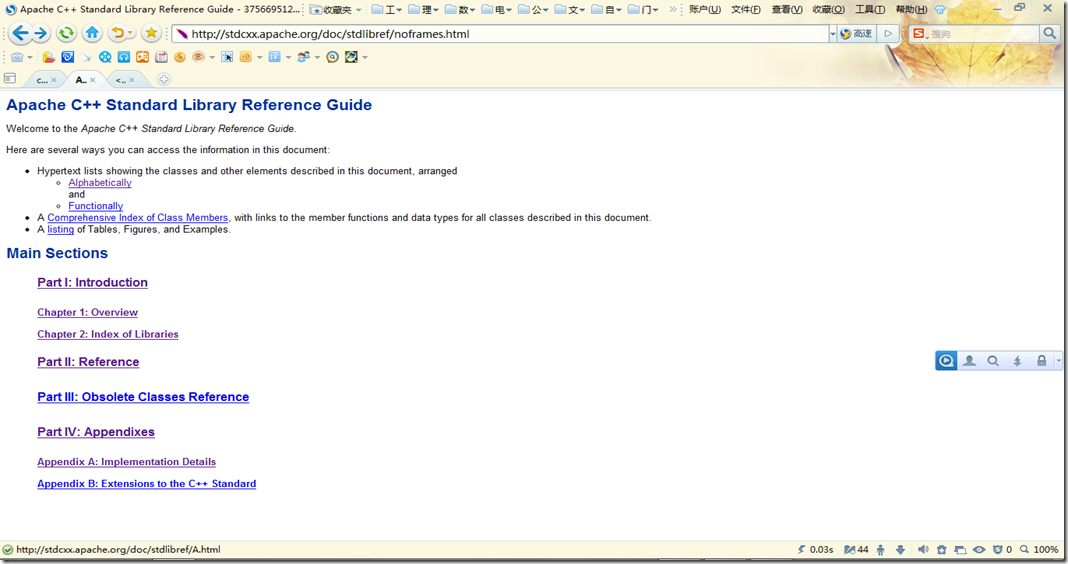Open the 工具(T) menu

[x=870, y=10]
